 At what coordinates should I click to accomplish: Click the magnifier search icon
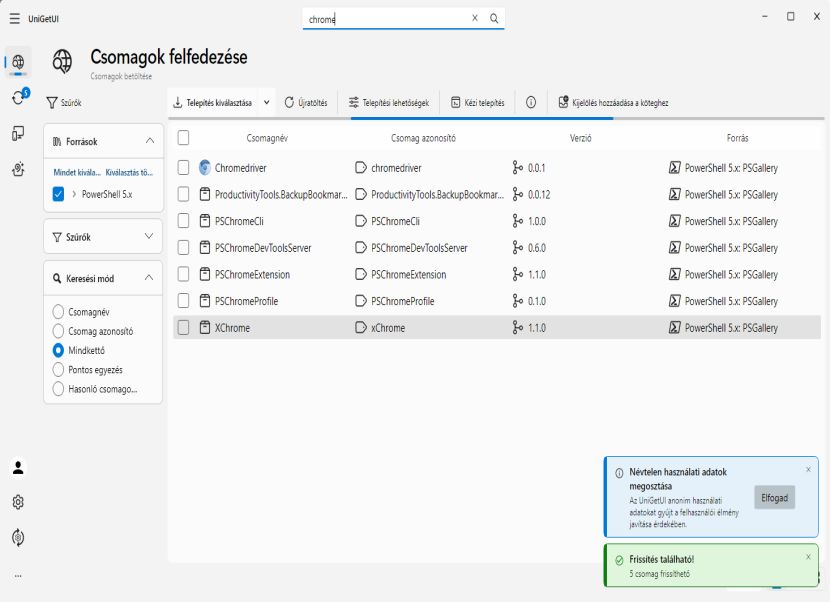tap(494, 19)
